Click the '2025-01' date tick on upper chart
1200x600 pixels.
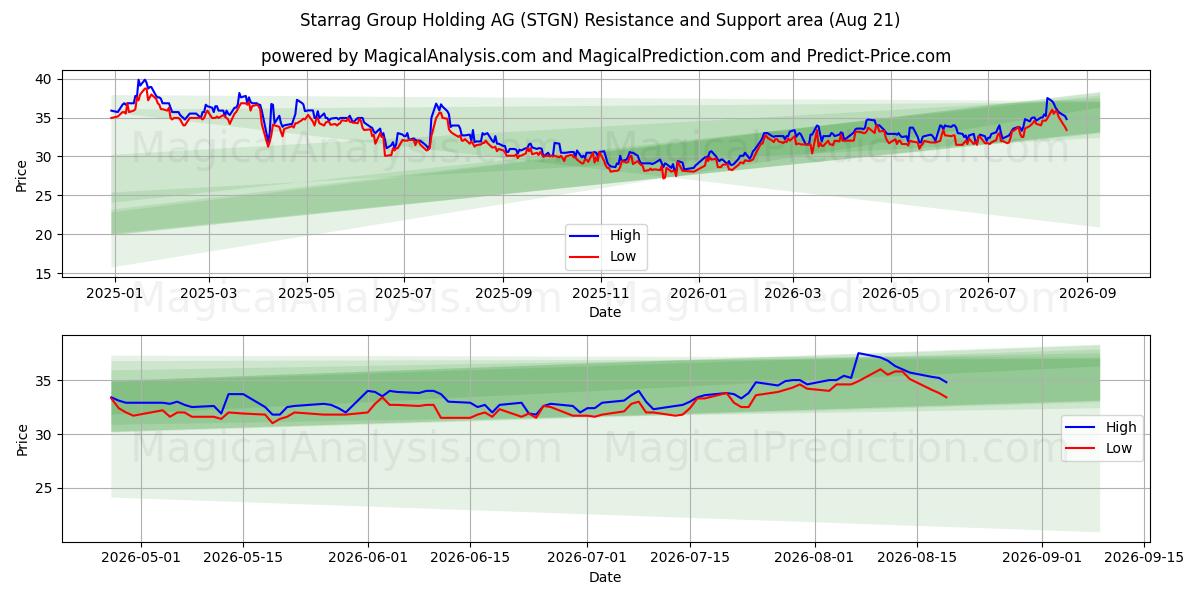[115, 293]
